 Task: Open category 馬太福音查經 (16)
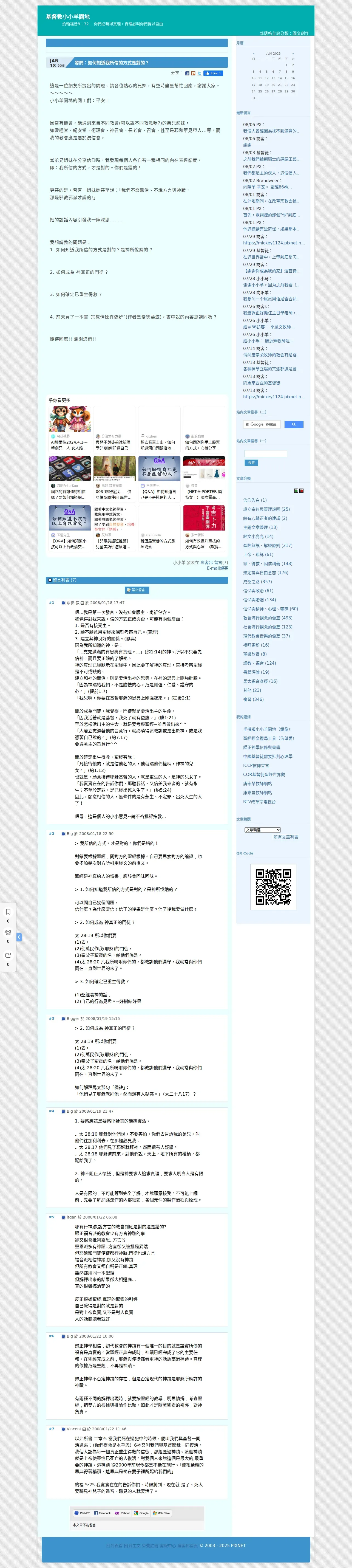260,681
